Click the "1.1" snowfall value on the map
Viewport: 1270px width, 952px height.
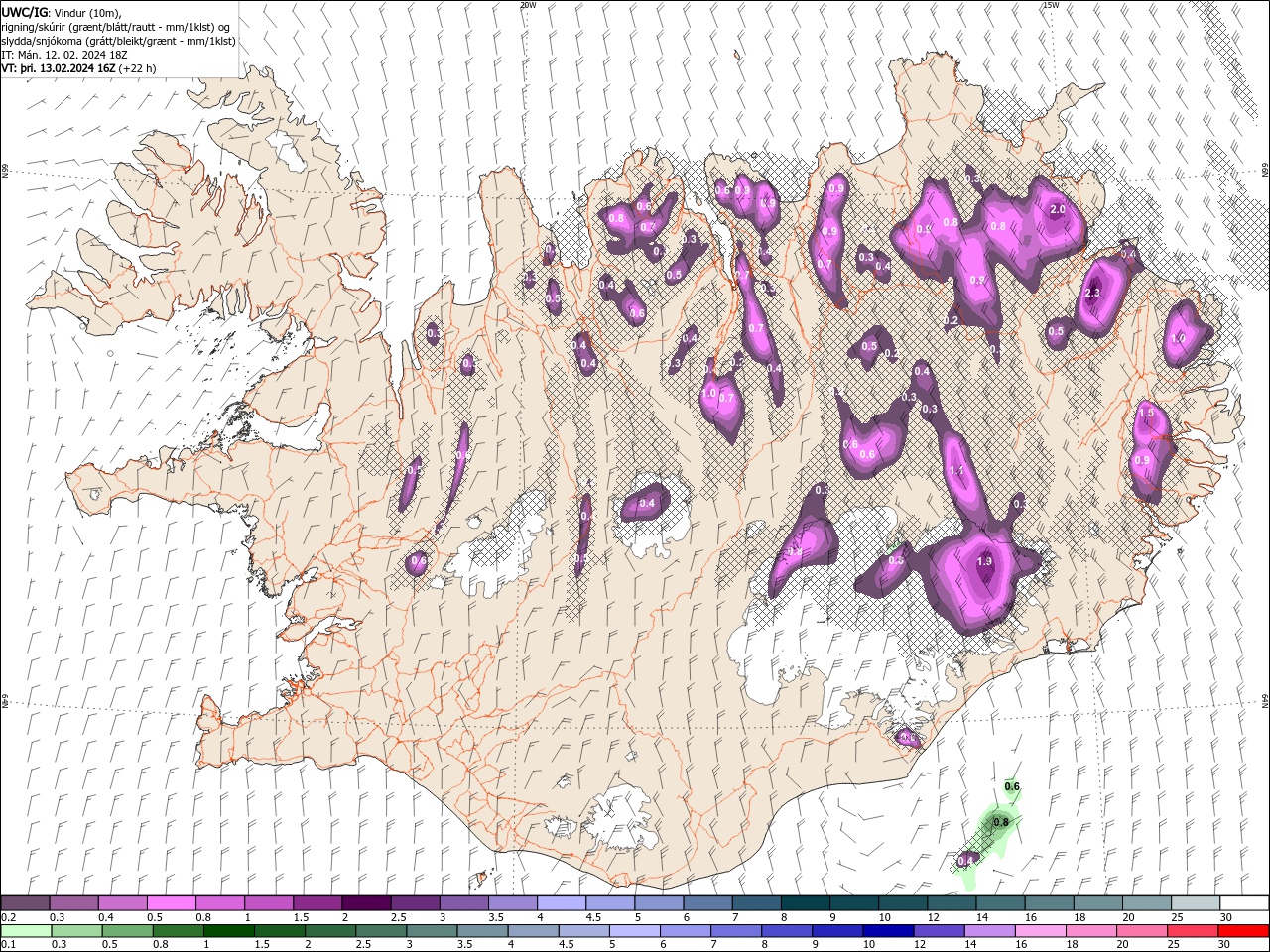click(957, 470)
